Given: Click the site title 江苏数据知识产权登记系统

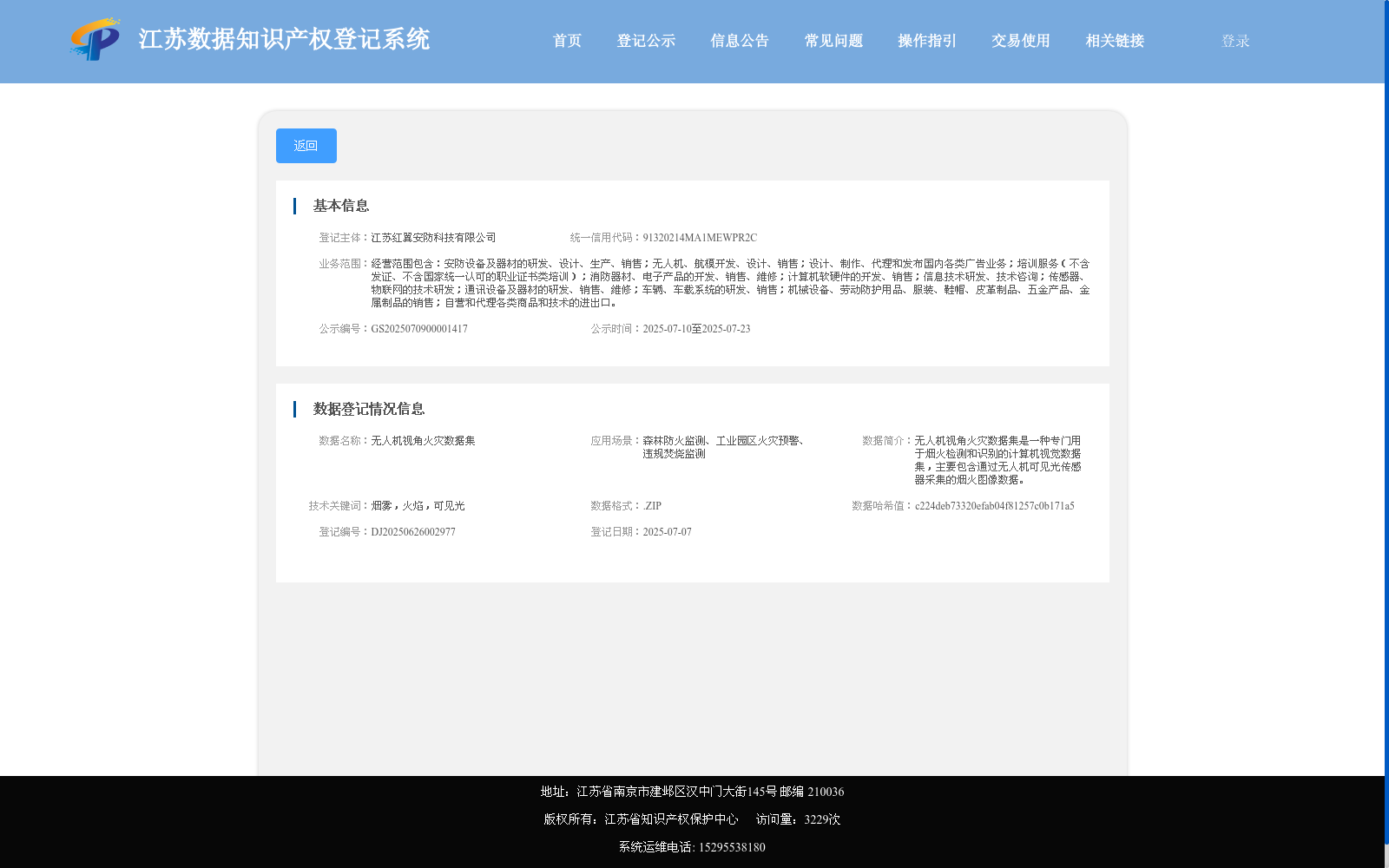Looking at the screenshot, I should (x=284, y=40).
